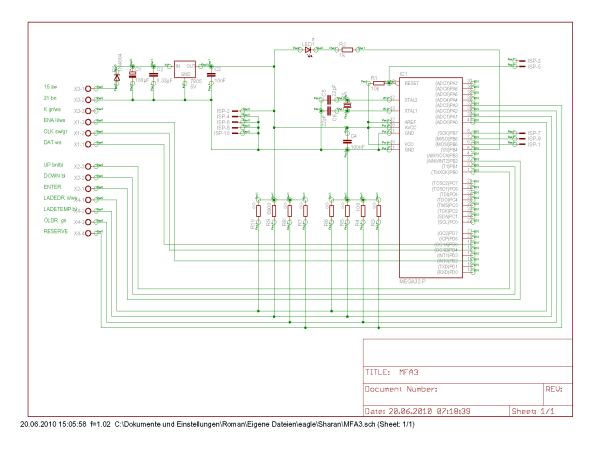Click the 100nF capacitor C4 symbol
The height and width of the screenshot is (450, 600).
pyautogui.click(x=347, y=141)
